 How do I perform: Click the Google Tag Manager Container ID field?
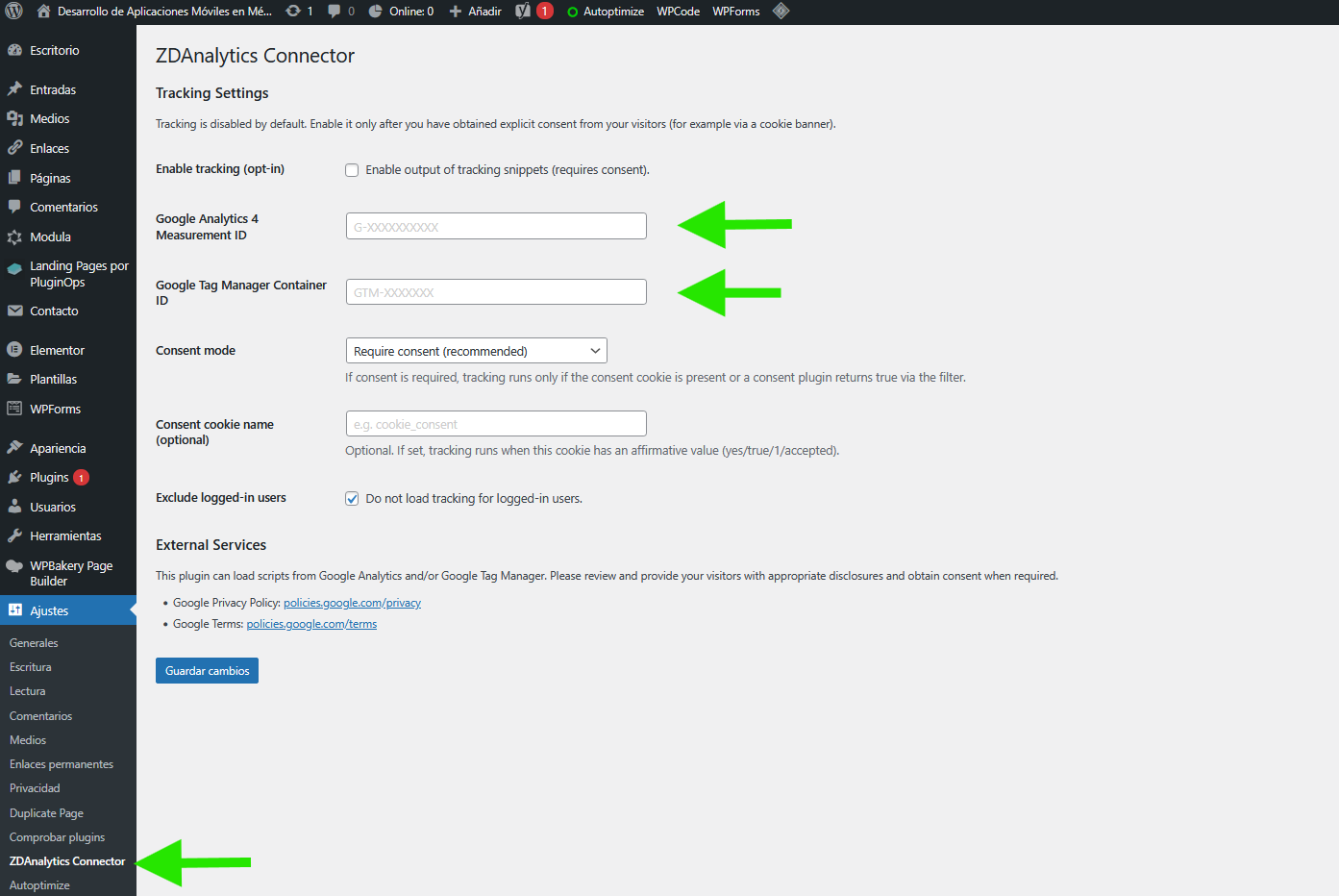coord(496,291)
